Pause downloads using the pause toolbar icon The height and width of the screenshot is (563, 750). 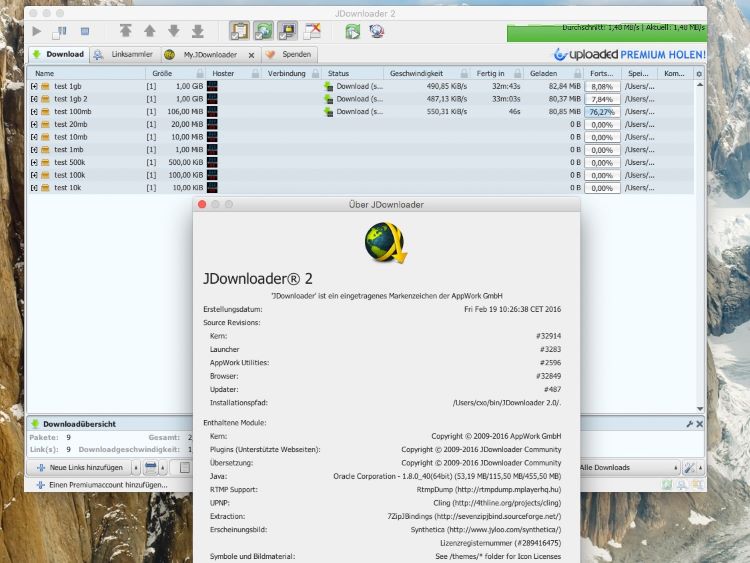tap(59, 32)
